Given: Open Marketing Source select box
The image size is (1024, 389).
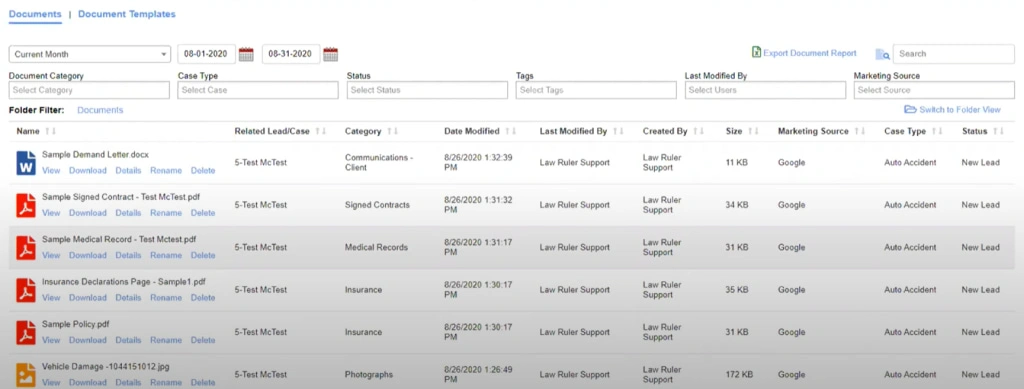Looking at the screenshot, I should pos(934,90).
